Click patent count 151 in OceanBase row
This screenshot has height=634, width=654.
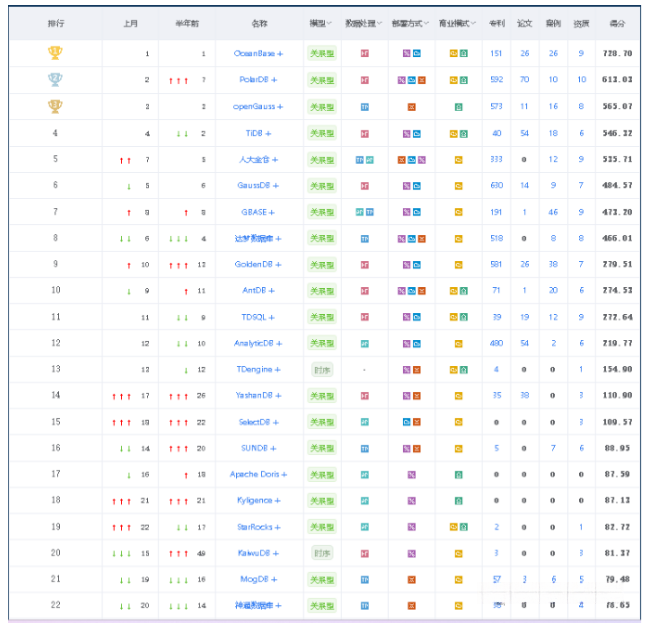point(496,53)
